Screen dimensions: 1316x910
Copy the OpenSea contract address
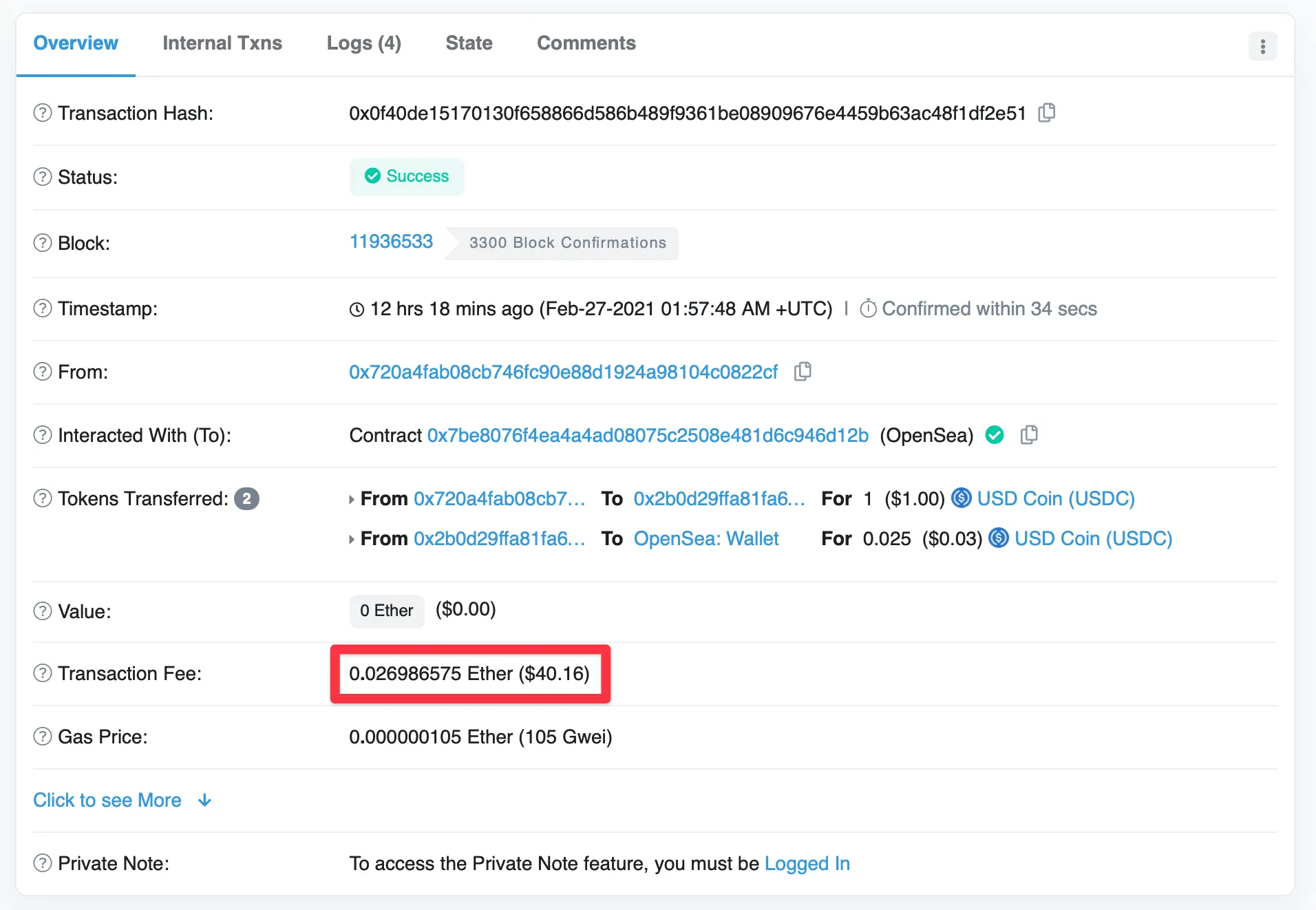click(x=1029, y=434)
